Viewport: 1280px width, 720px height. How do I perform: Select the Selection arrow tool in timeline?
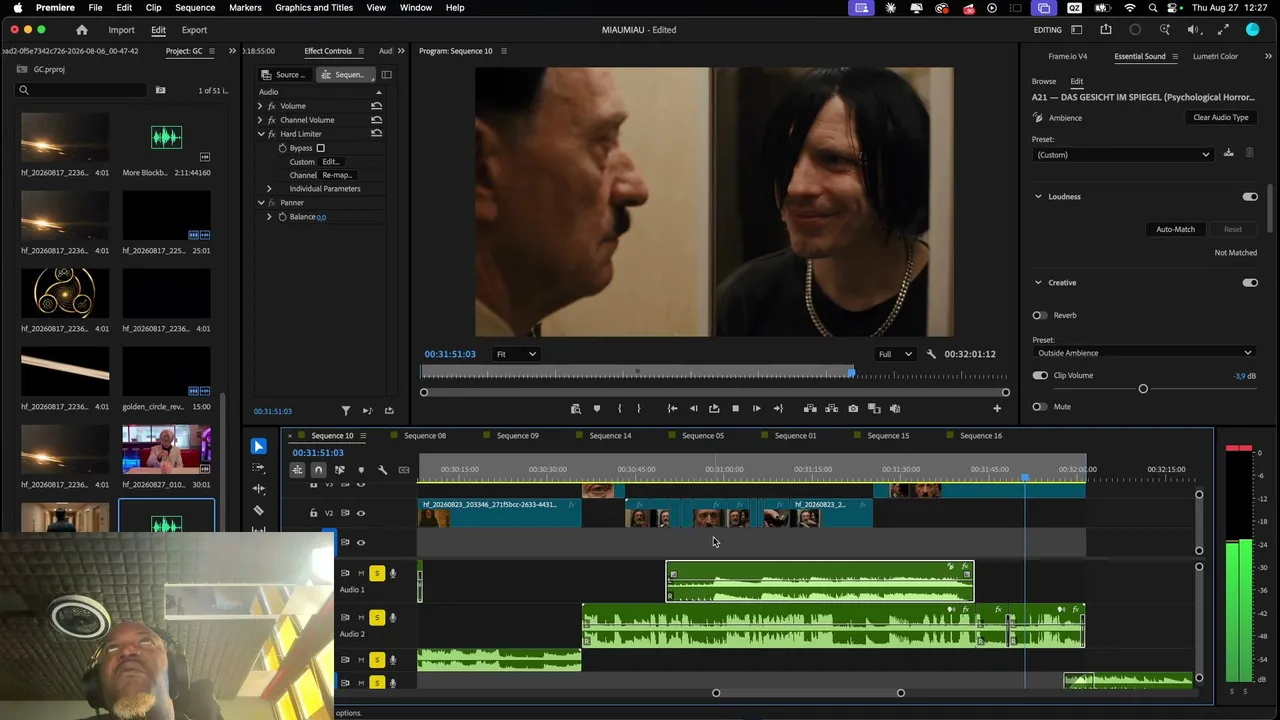point(259,446)
